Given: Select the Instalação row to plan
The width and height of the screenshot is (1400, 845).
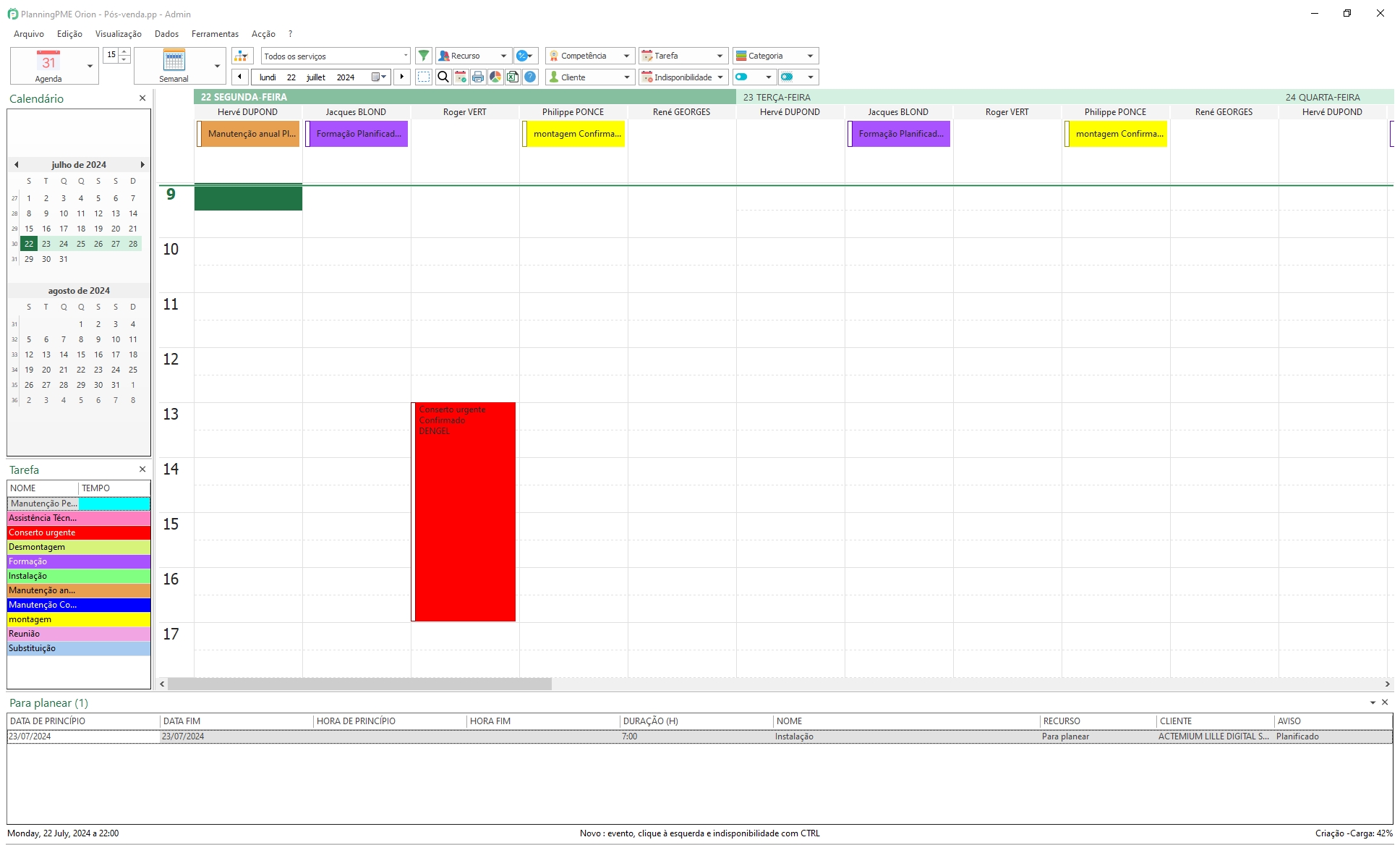Looking at the screenshot, I should [699, 736].
